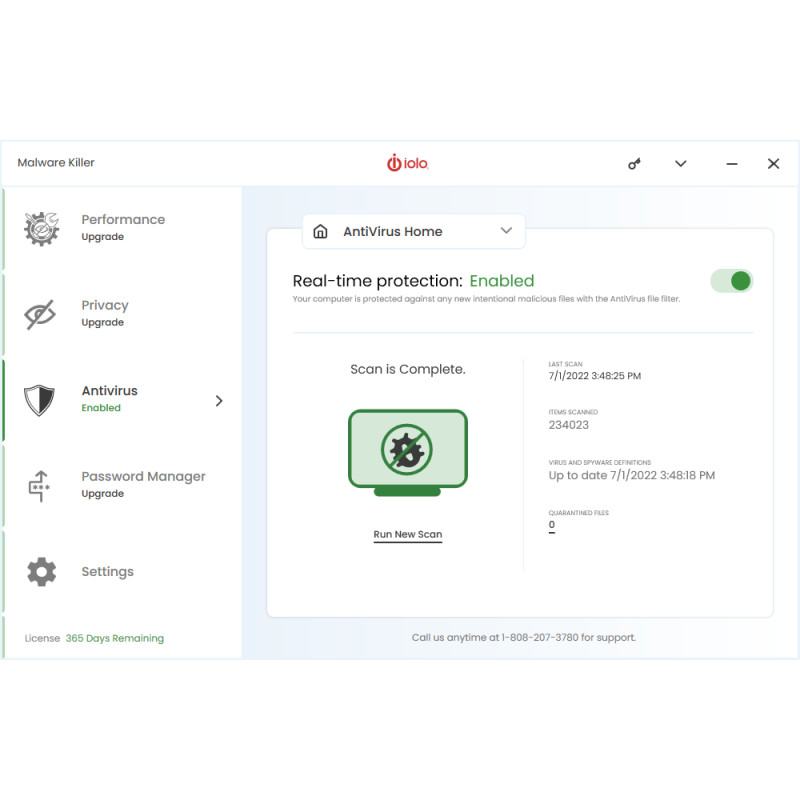Screen dimensions: 800x800
Task: Click the protected monitor scan illustration
Action: (408, 453)
